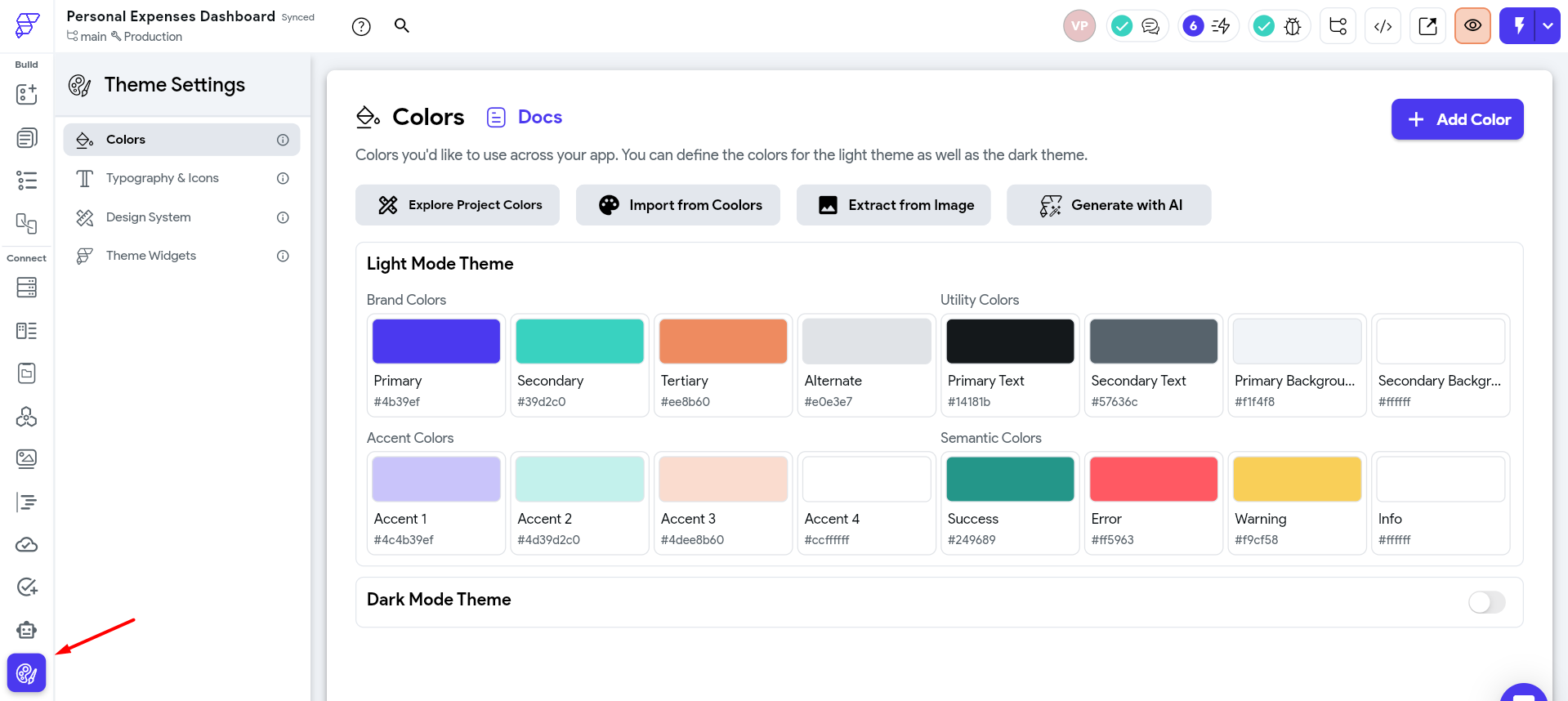This screenshot has width=1568, height=701.
Task: Open the comments chat bubble icon
Action: (1150, 26)
